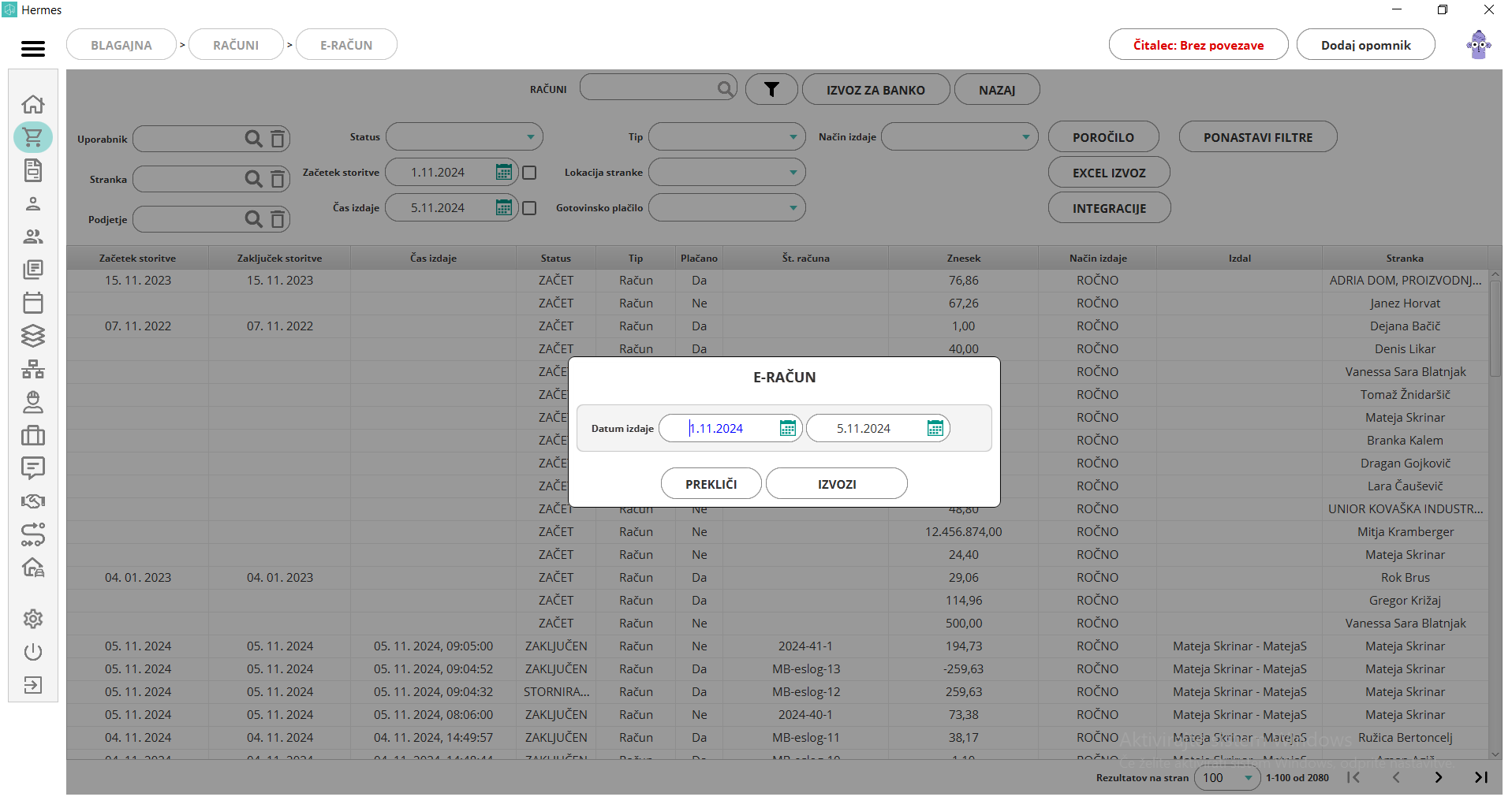Click search magnifier in Računi field
Viewport: 1512px width, 808px height.
[x=726, y=88]
